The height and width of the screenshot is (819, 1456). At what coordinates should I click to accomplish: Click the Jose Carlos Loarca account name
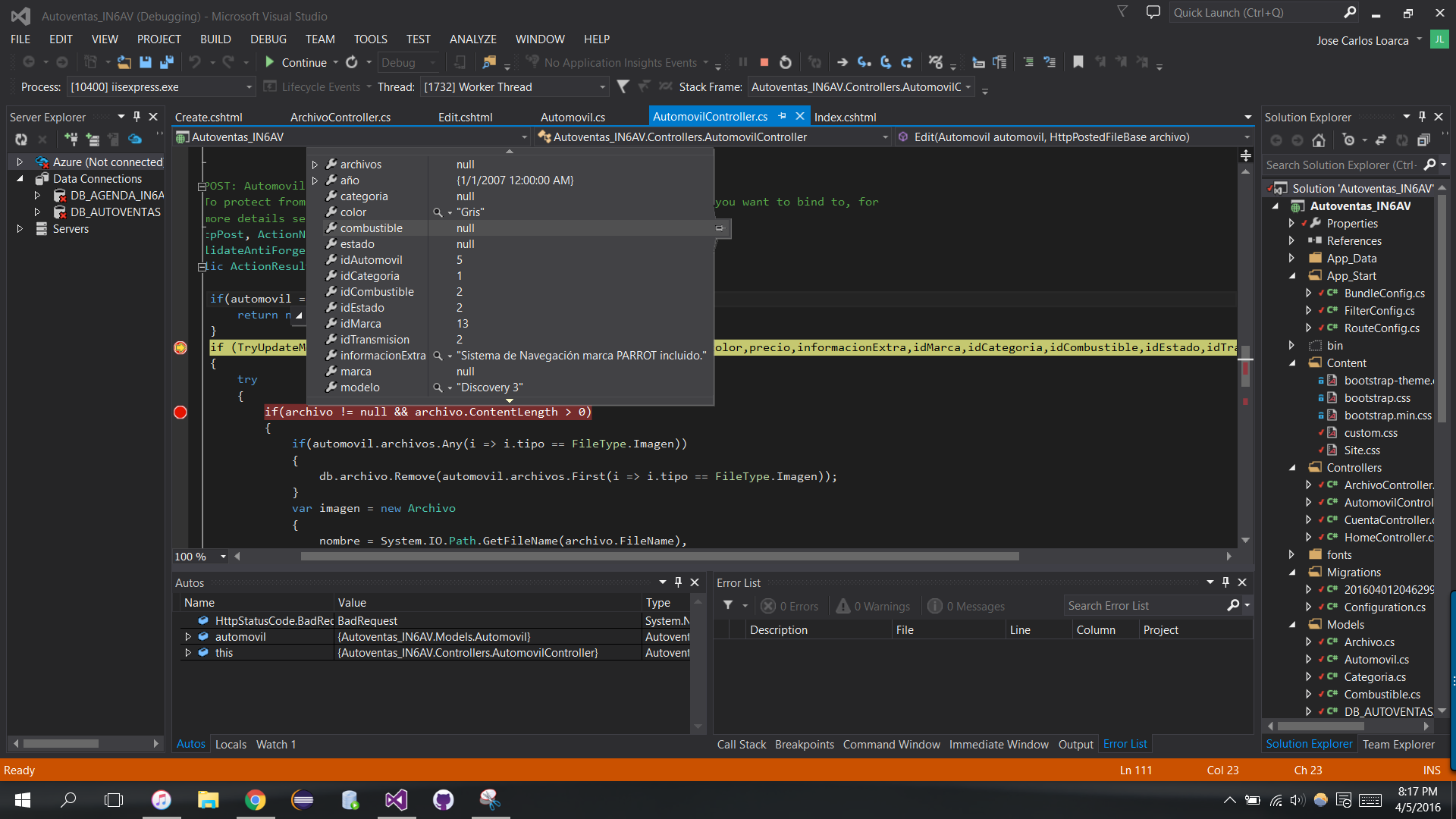click(1363, 41)
